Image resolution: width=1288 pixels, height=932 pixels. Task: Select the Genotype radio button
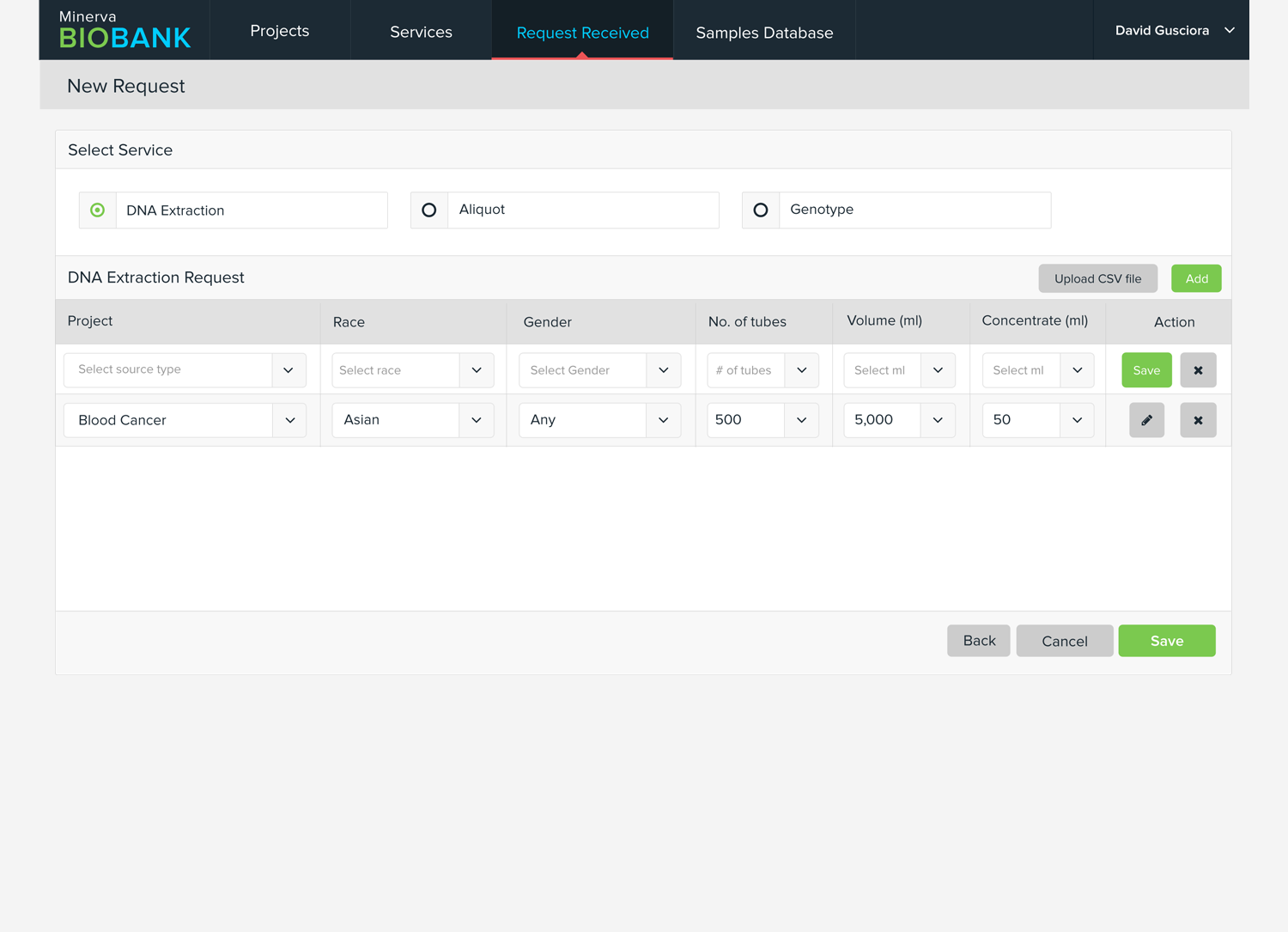pos(761,210)
